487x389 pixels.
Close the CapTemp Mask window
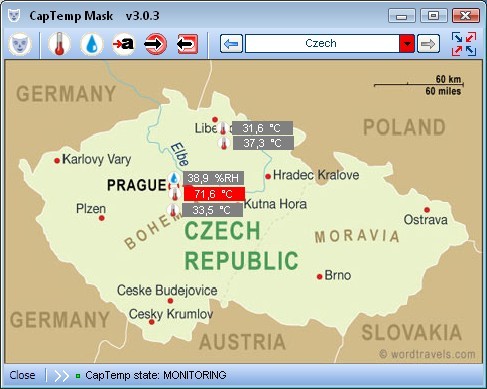tap(466, 16)
